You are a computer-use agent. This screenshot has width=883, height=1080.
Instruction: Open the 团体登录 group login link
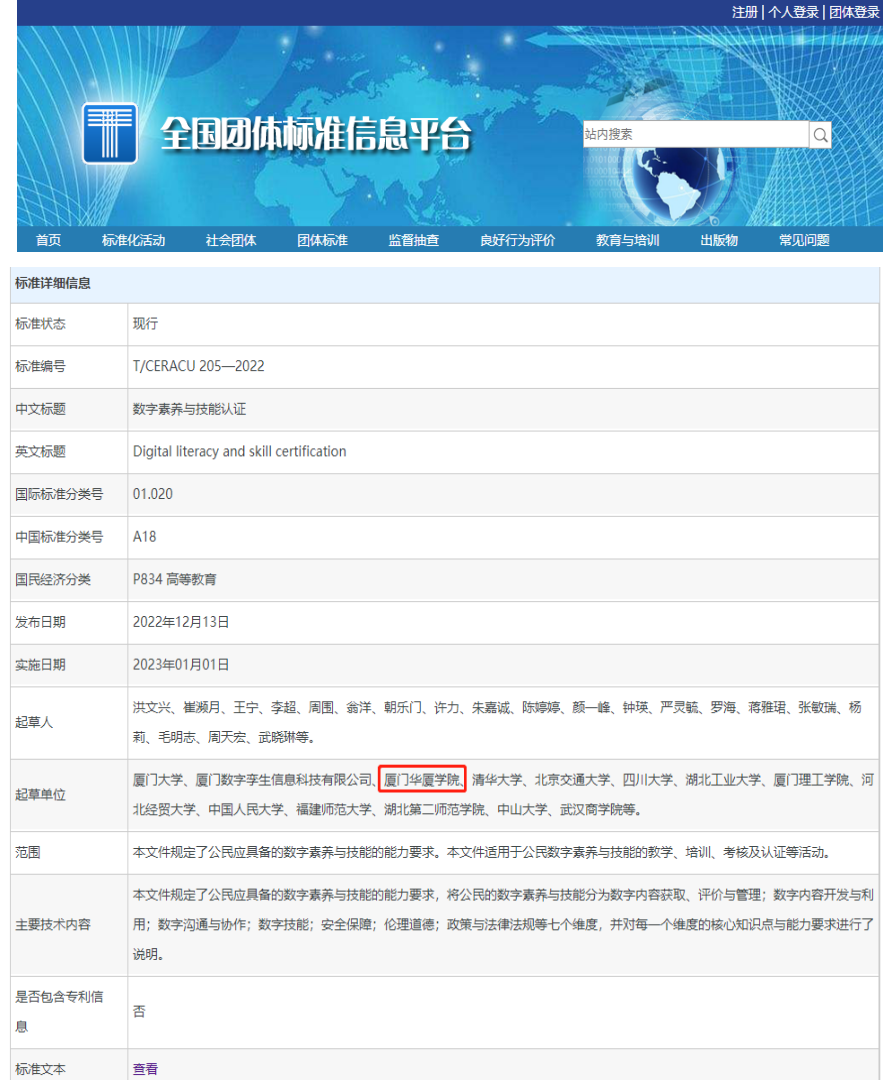(x=853, y=12)
